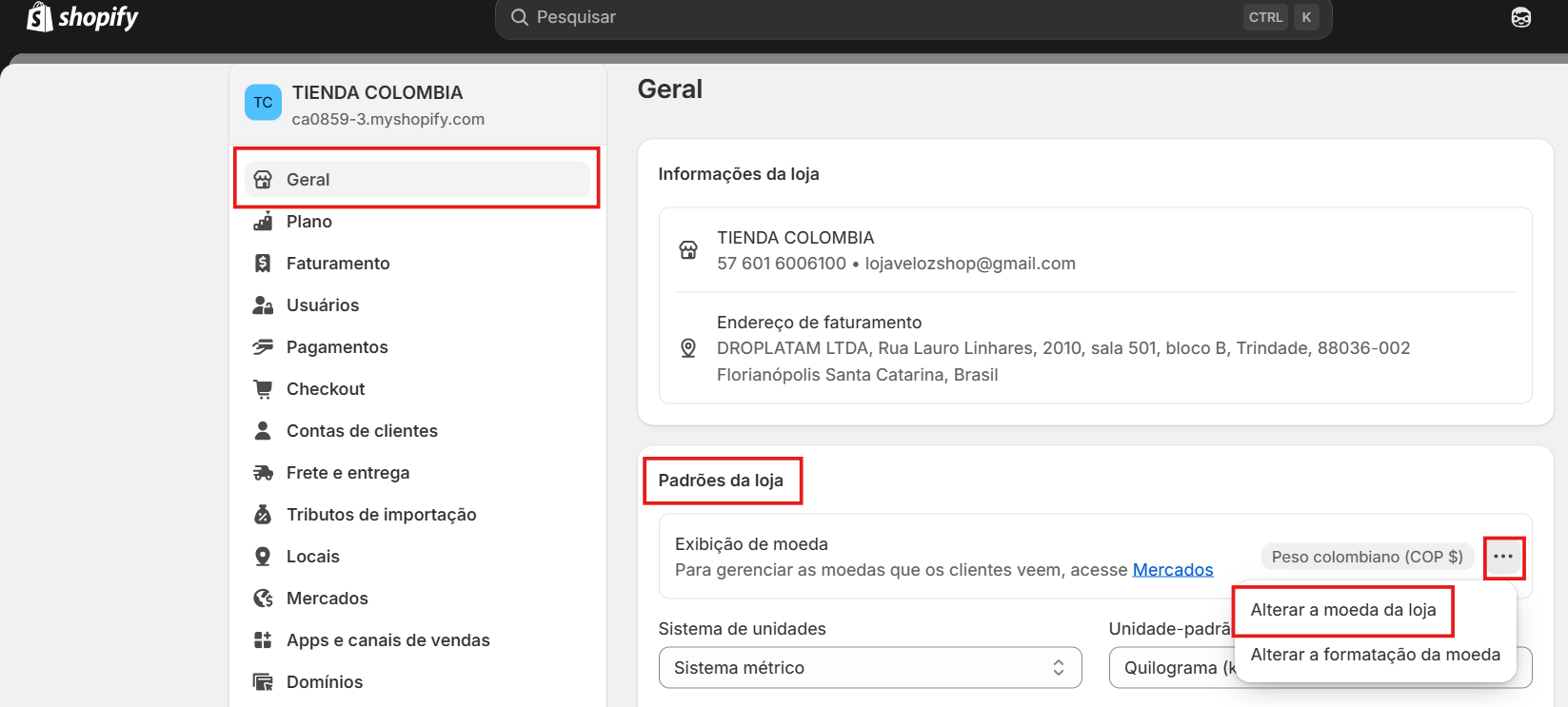Click the TIENDA COLOMBIA store name in sidebar header
The width and height of the screenshot is (1568, 707).
click(377, 92)
